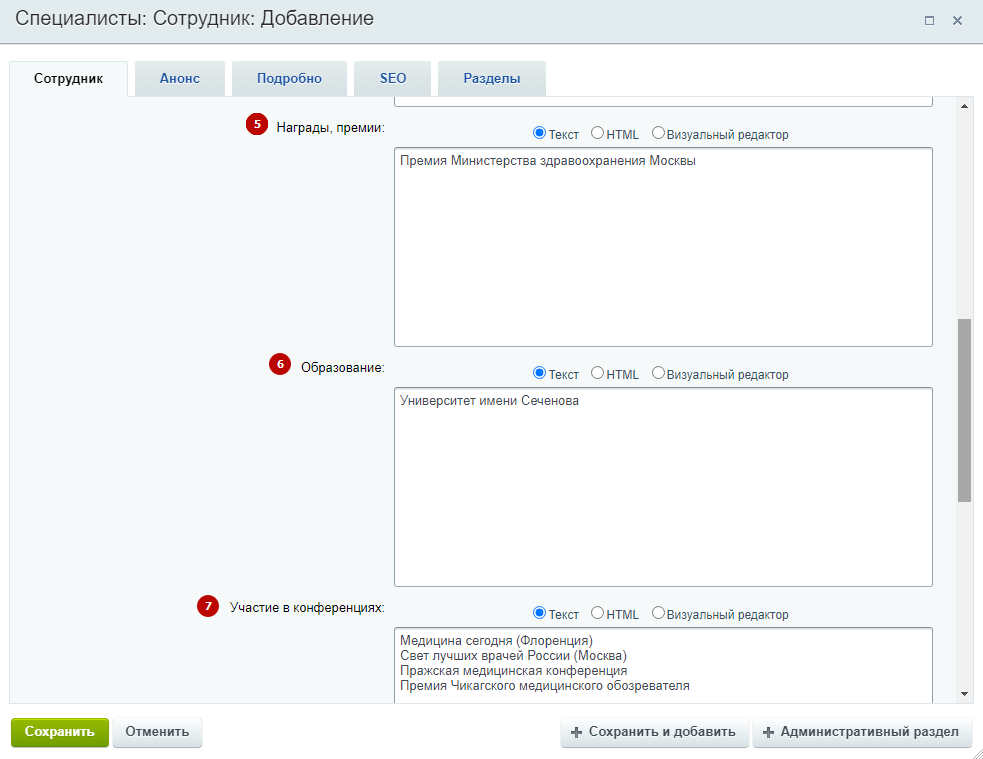Click into the Участие в конференциях text area

click(x=663, y=665)
